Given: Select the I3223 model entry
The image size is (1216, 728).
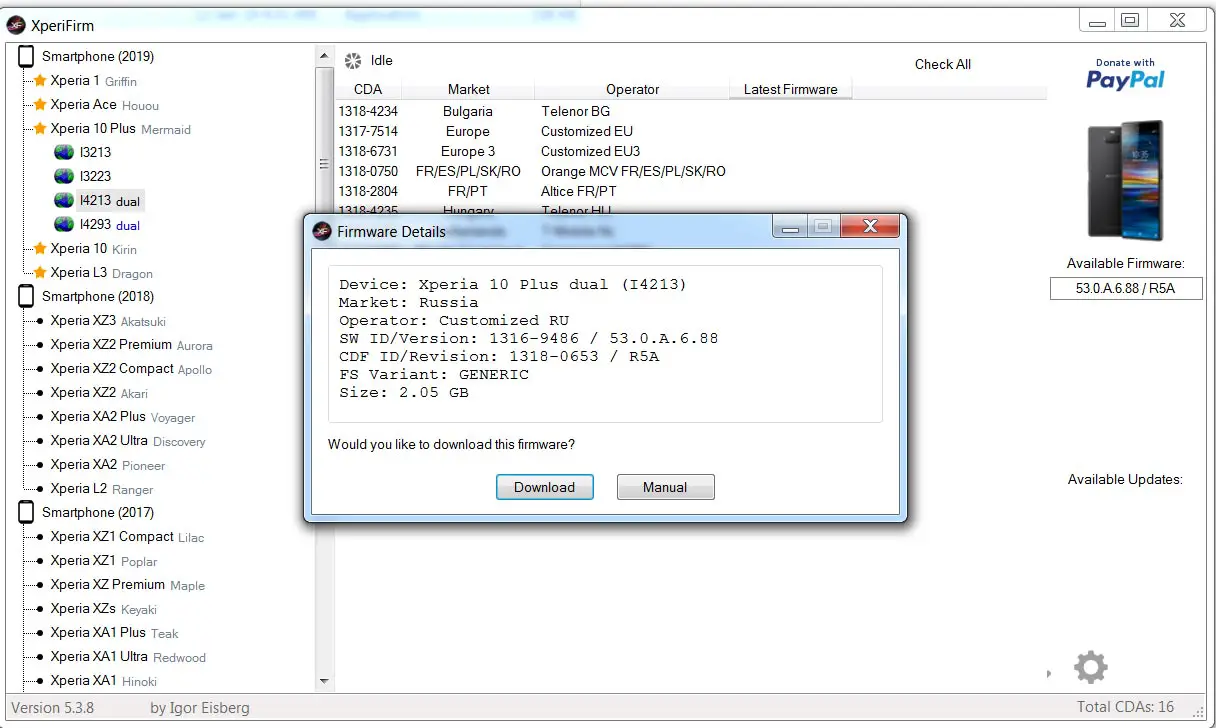Looking at the screenshot, I should click(96, 177).
